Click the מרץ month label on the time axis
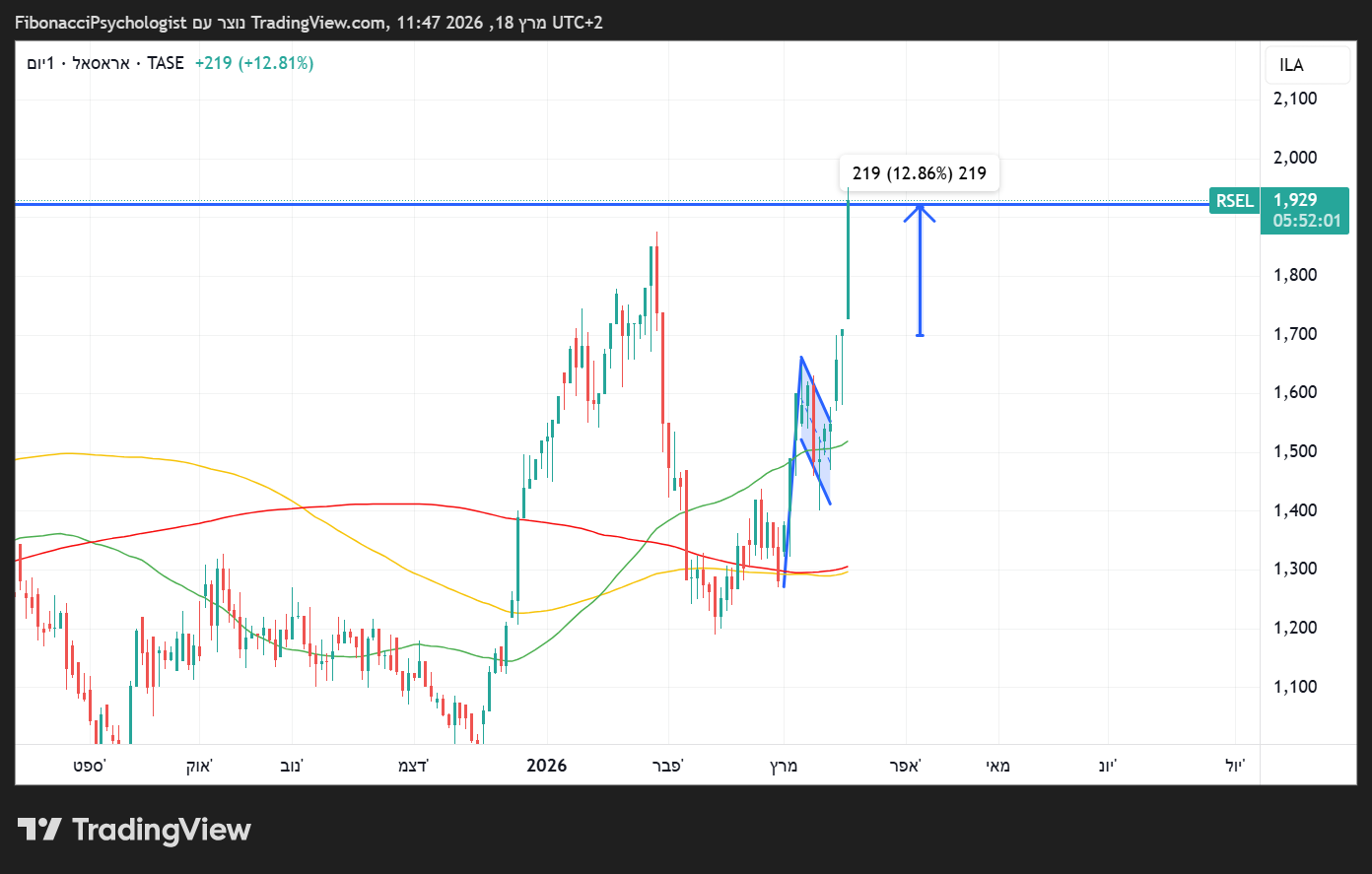The width and height of the screenshot is (1372, 874). 784,766
